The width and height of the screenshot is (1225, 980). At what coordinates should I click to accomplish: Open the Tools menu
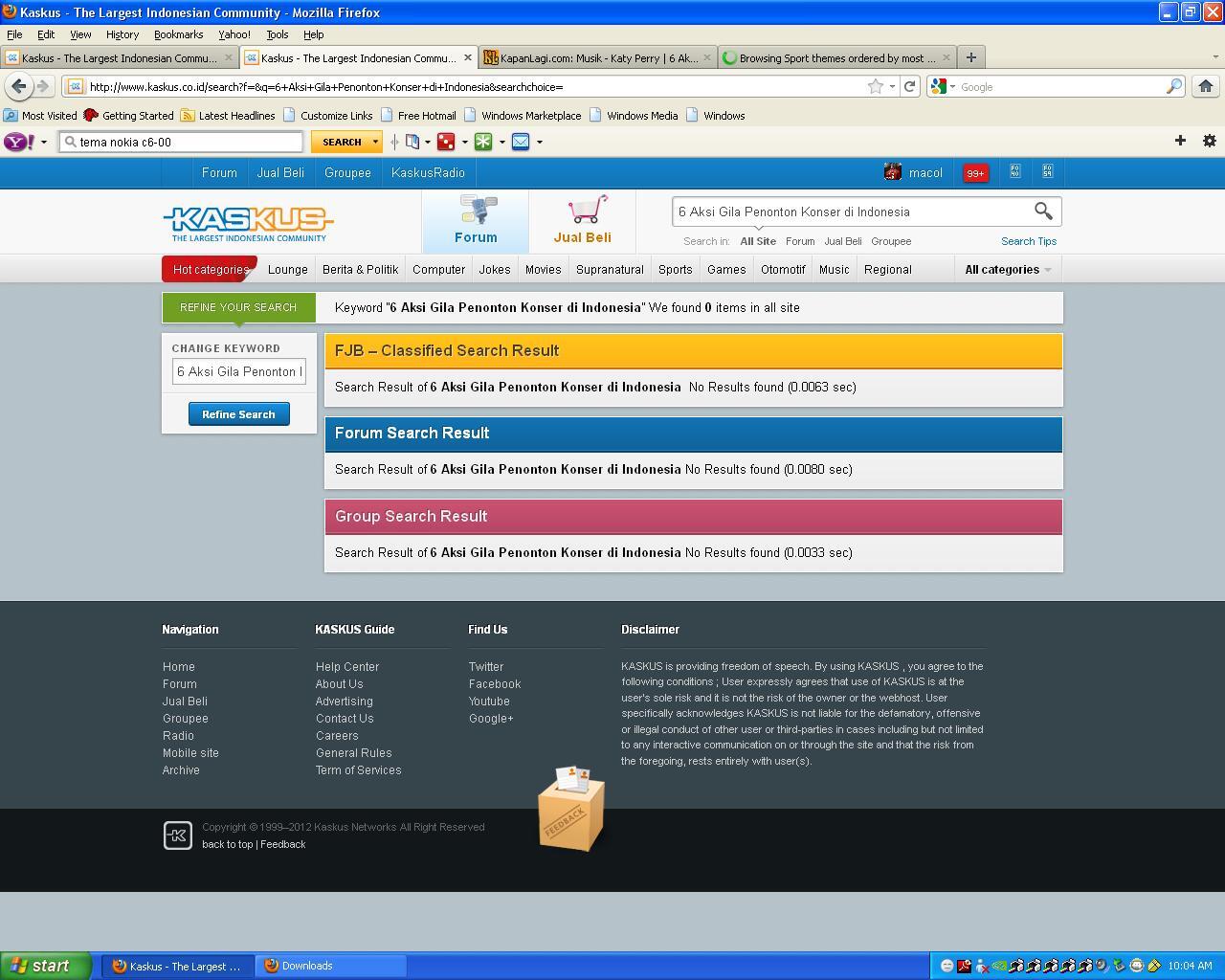[277, 34]
